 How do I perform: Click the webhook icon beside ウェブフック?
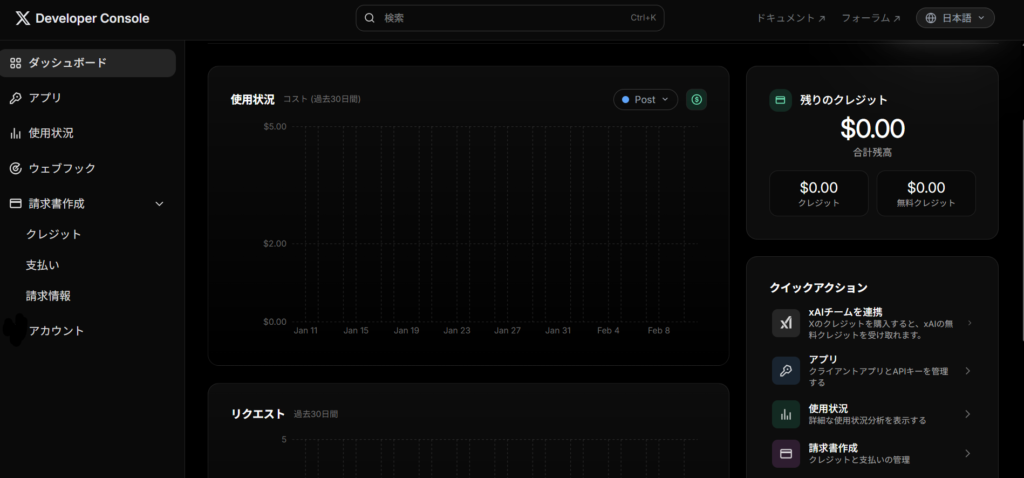[16, 168]
